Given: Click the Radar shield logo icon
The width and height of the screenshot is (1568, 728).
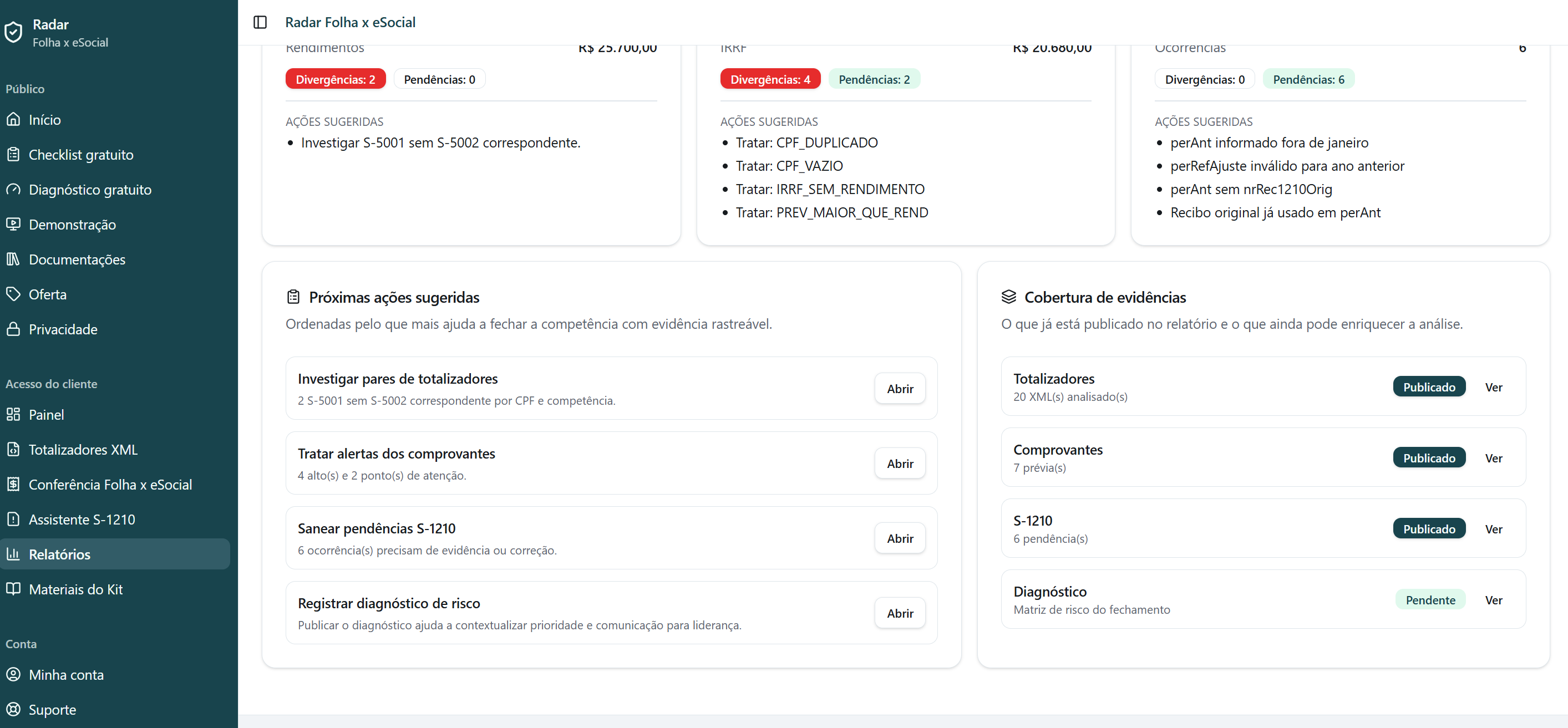Looking at the screenshot, I should (13, 32).
